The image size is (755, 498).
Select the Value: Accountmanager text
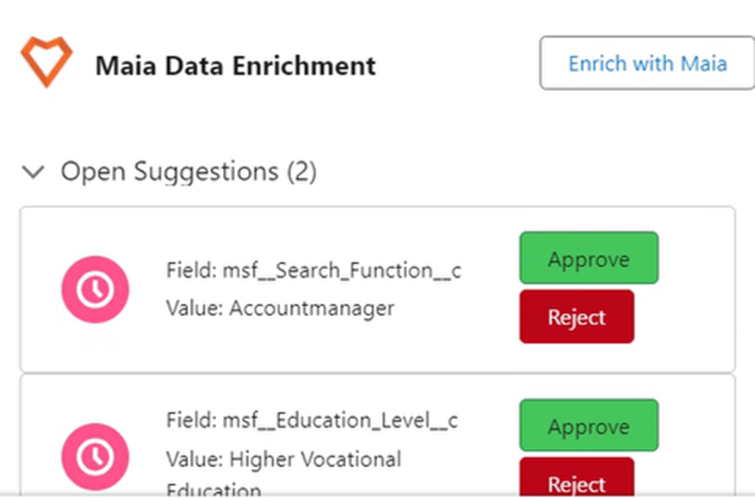tap(280, 308)
